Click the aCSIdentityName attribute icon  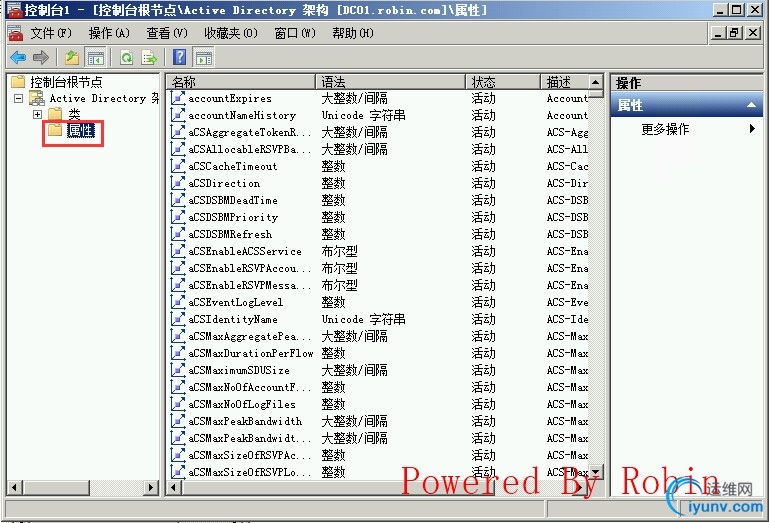(x=178, y=319)
